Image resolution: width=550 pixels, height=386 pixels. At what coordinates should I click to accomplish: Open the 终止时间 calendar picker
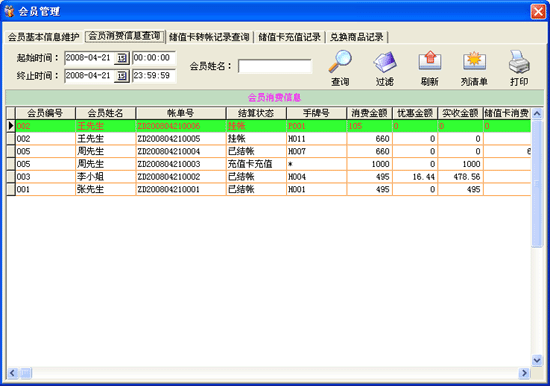(121, 76)
